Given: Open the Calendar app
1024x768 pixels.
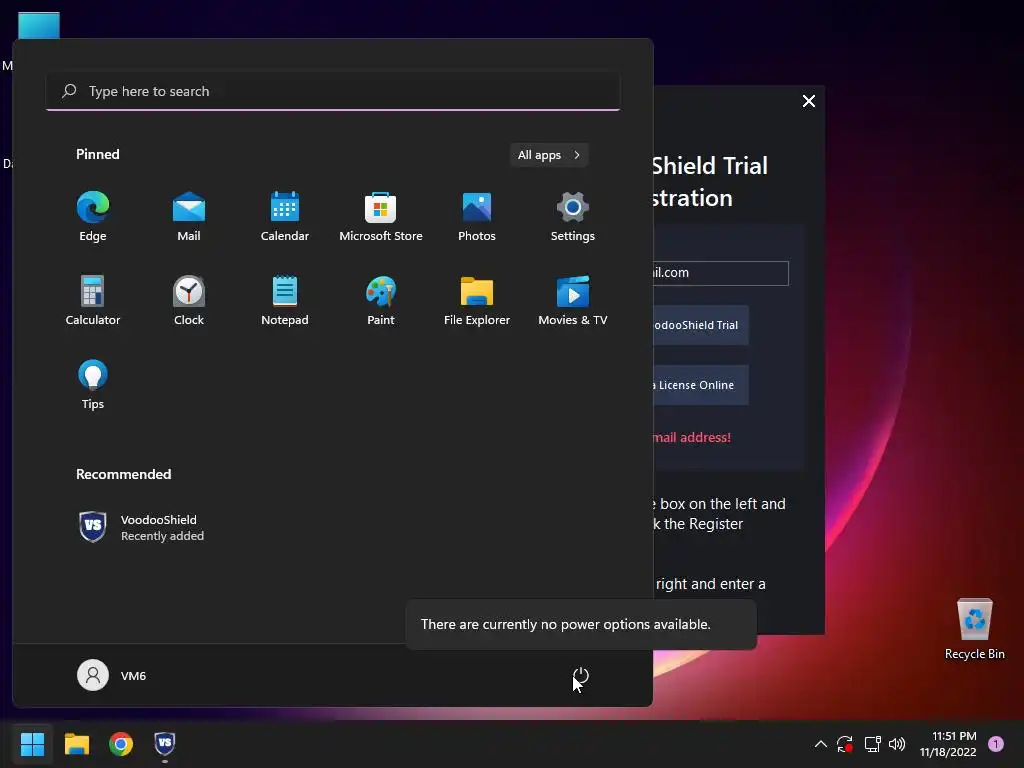Looking at the screenshot, I should (x=285, y=217).
